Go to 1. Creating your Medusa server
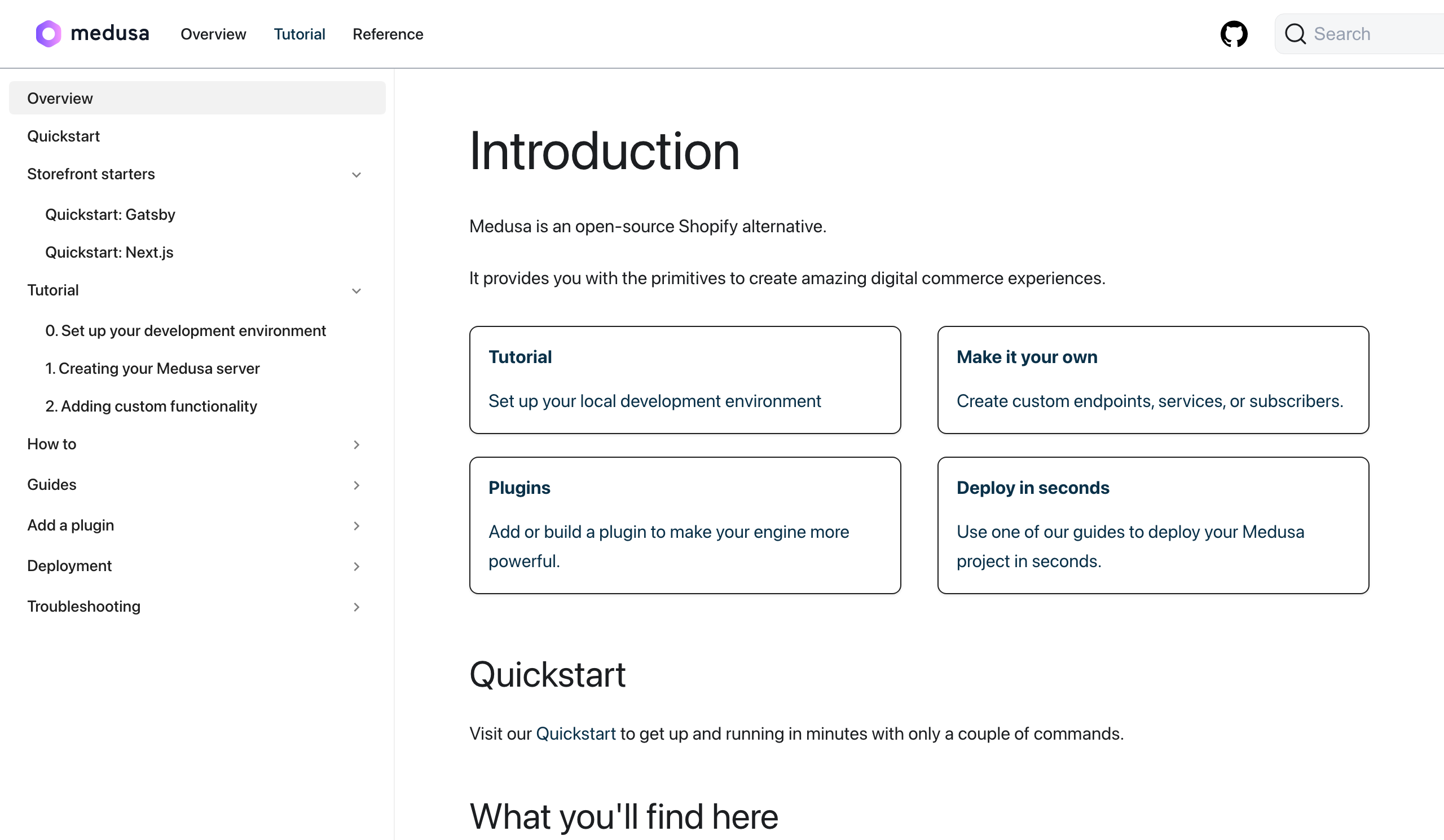The height and width of the screenshot is (840, 1444). point(152,369)
